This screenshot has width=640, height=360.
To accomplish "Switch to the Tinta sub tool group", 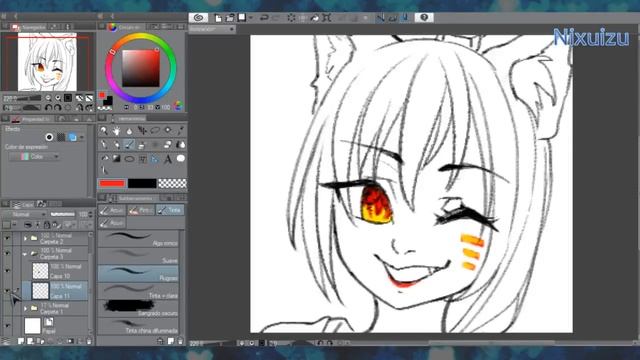I will coord(170,210).
